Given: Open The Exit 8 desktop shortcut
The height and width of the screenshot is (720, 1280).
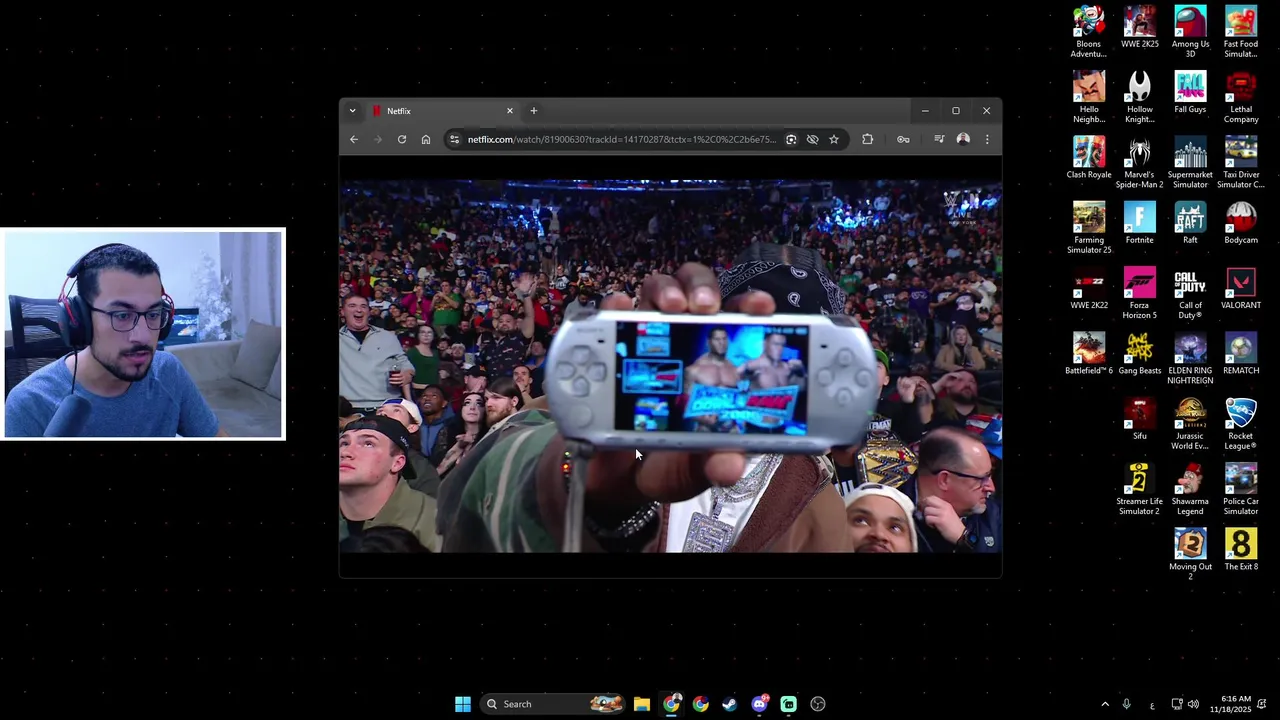Looking at the screenshot, I should pos(1241,550).
